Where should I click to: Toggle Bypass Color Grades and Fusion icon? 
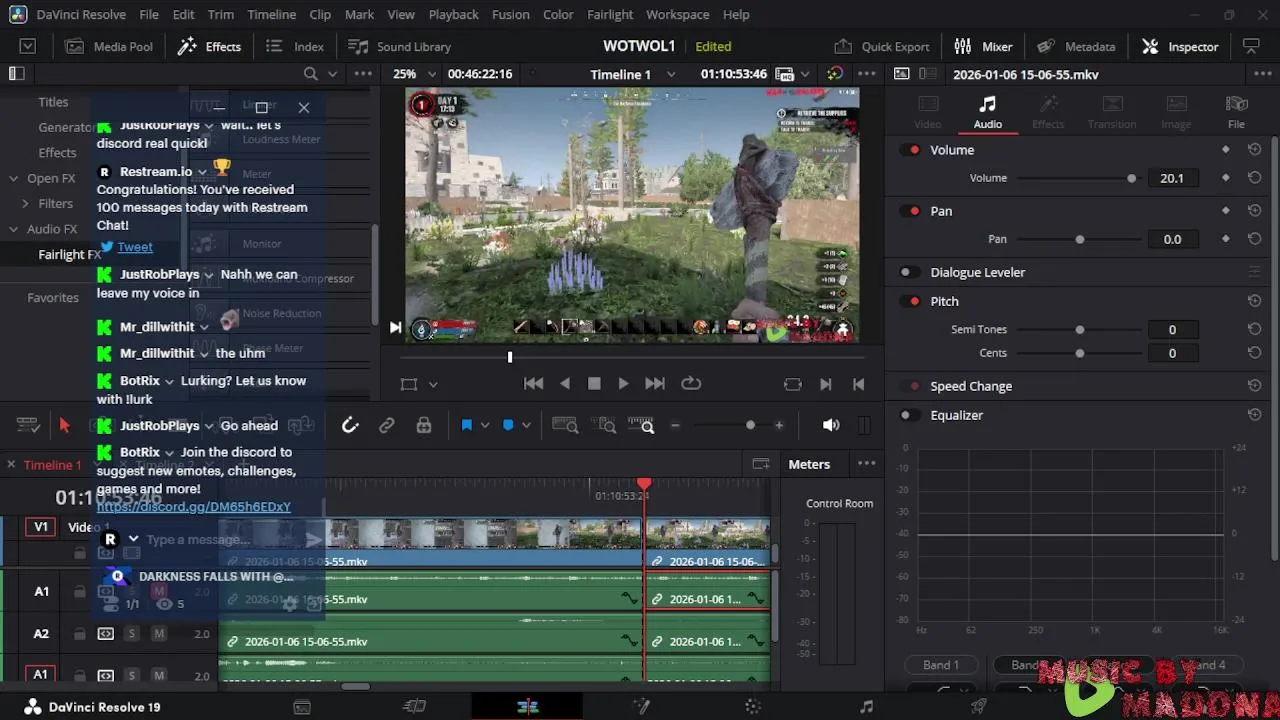click(x=835, y=74)
